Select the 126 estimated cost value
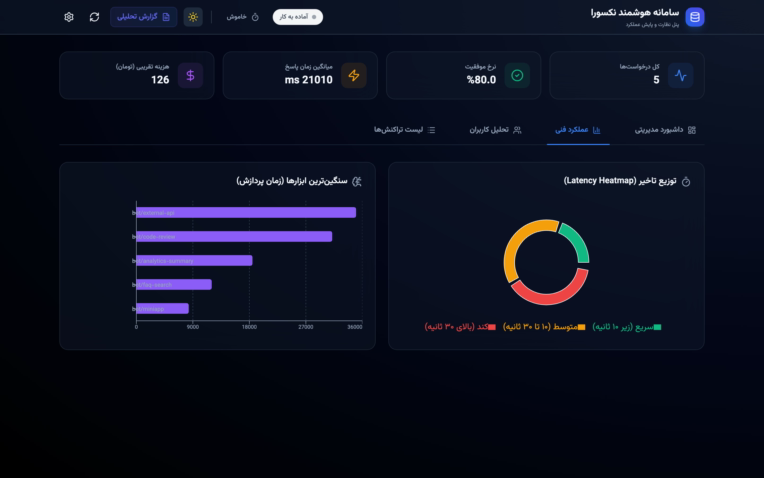The width and height of the screenshot is (764, 478). point(160,80)
